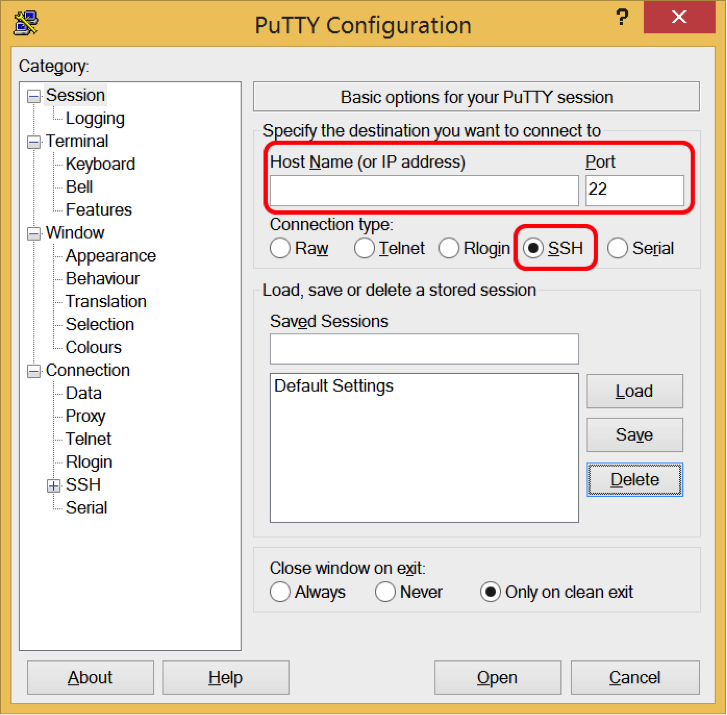Select the Raw connection type
This screenshot has width=727, height=715.
coord(281,248)
